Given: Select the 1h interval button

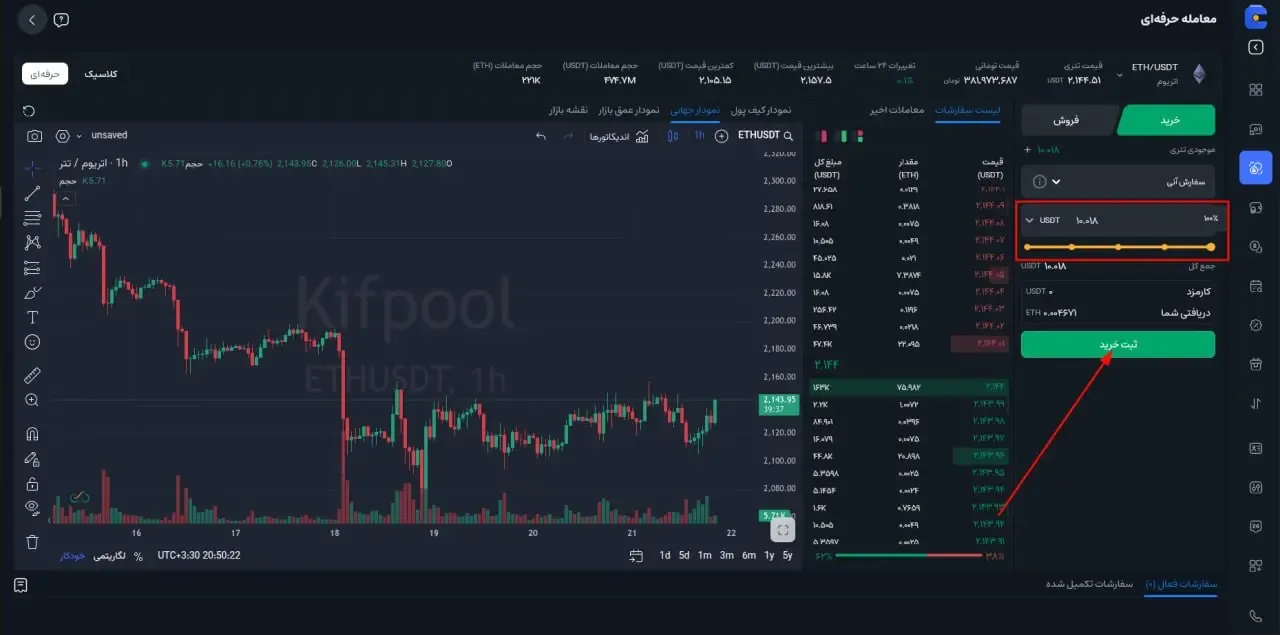Looking at the screenshot, I should pos(699,136).
